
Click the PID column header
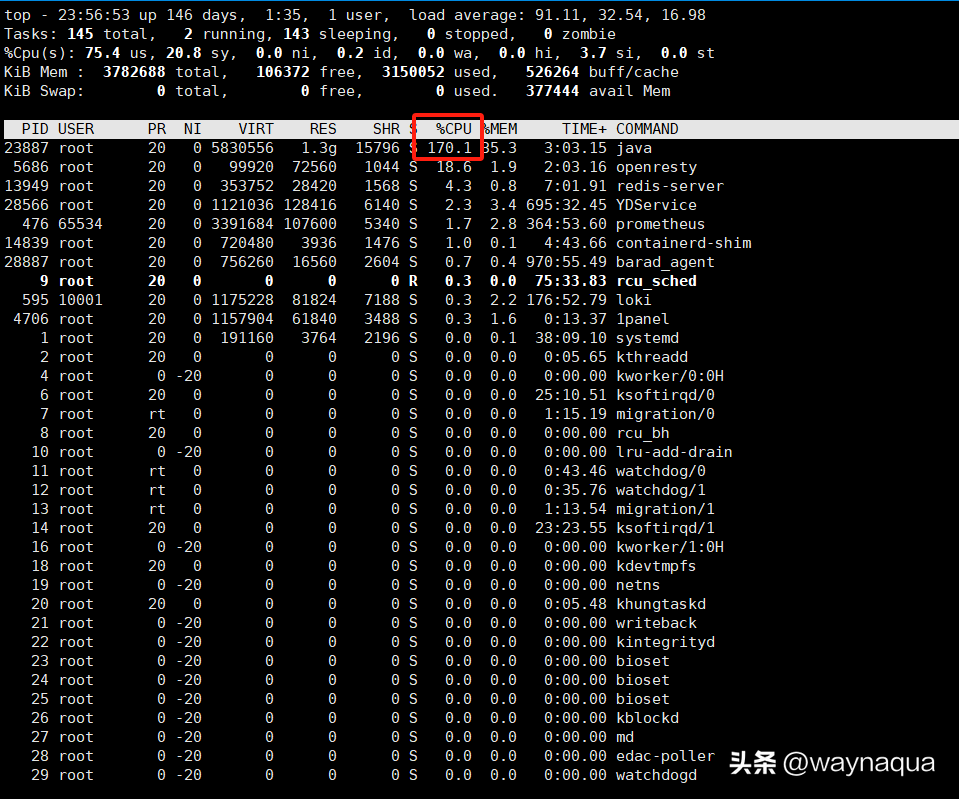point(35,129)
